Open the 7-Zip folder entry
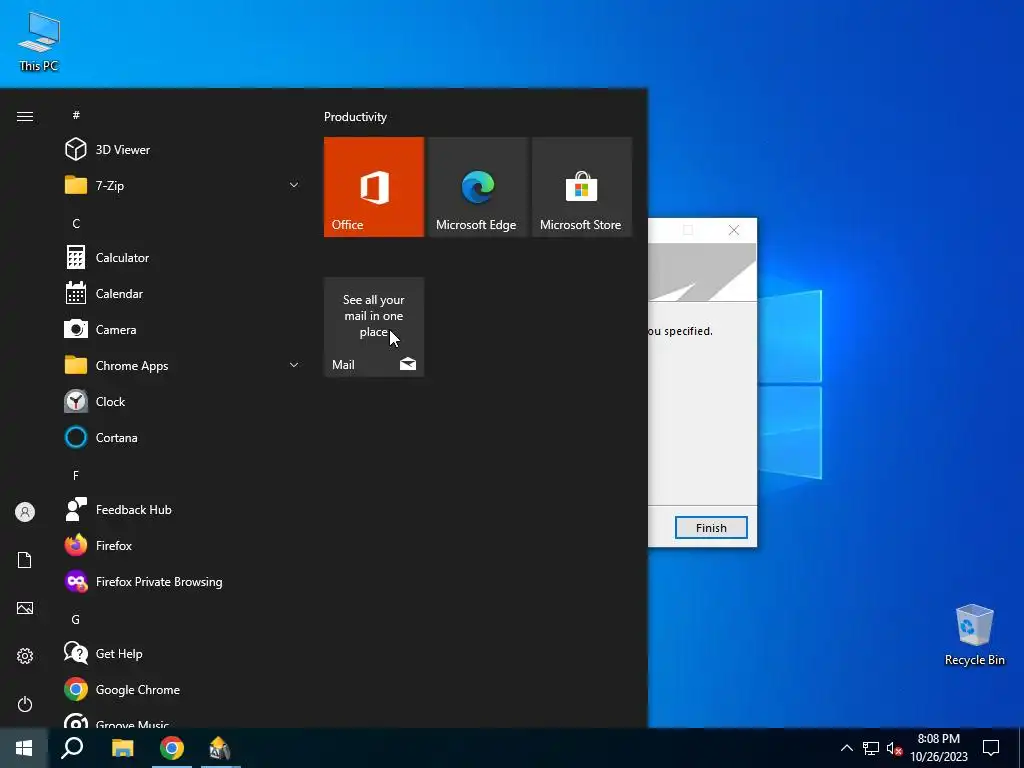 (x=183, y=185)
